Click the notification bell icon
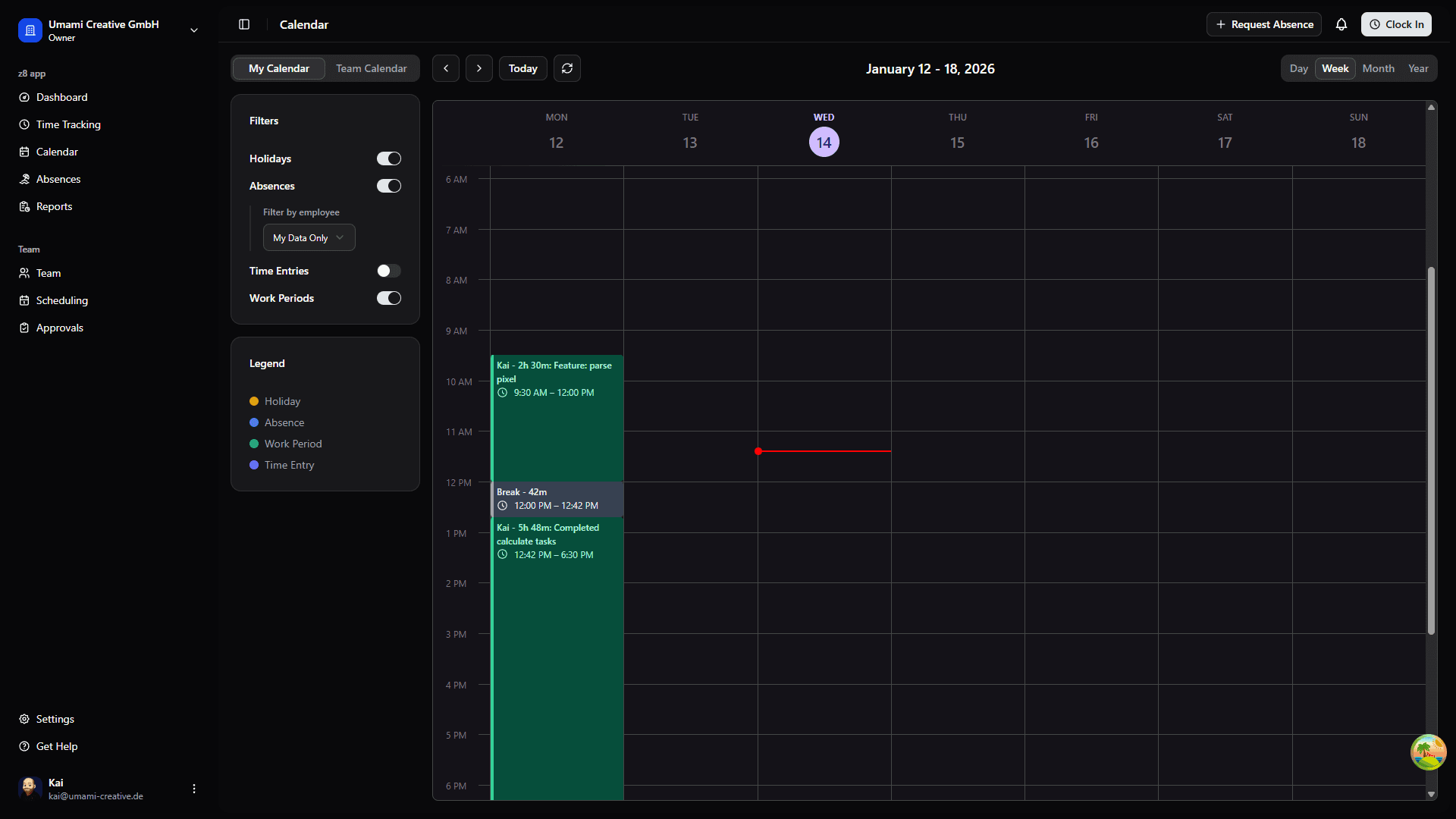Viewport: 1456px width, 819px height. [1341, 24]
